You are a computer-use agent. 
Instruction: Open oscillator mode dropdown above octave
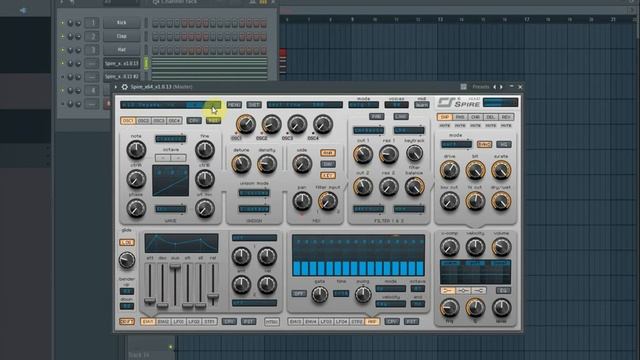pyautogui.click(x=171, y=139)
